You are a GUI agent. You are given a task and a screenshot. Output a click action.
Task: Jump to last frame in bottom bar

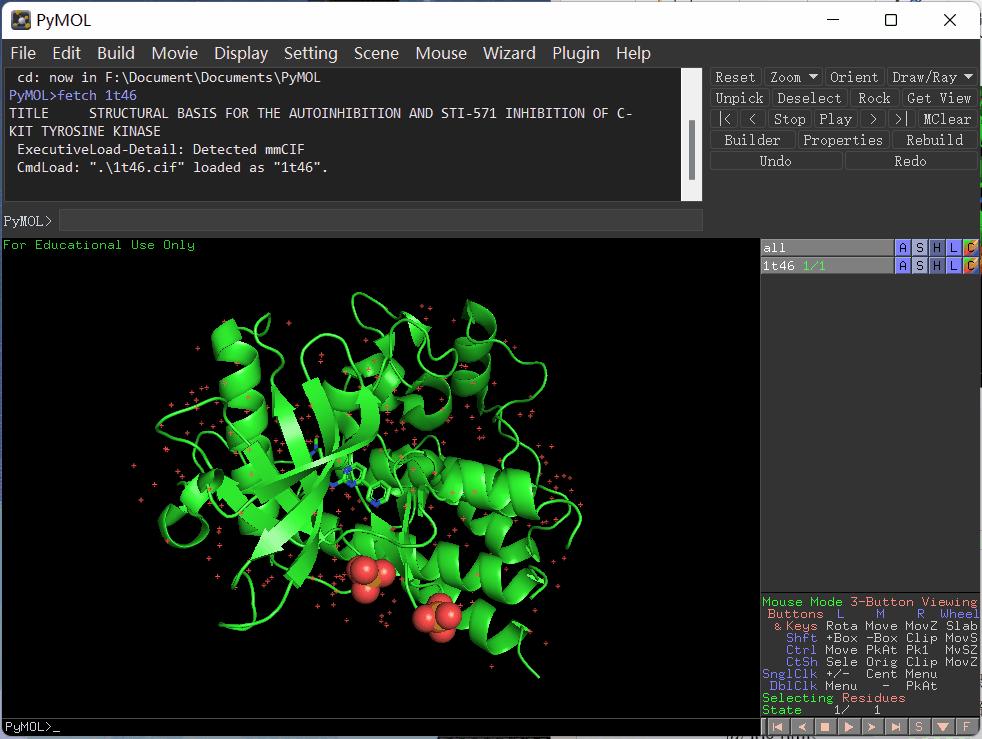[x=896, y=727]
